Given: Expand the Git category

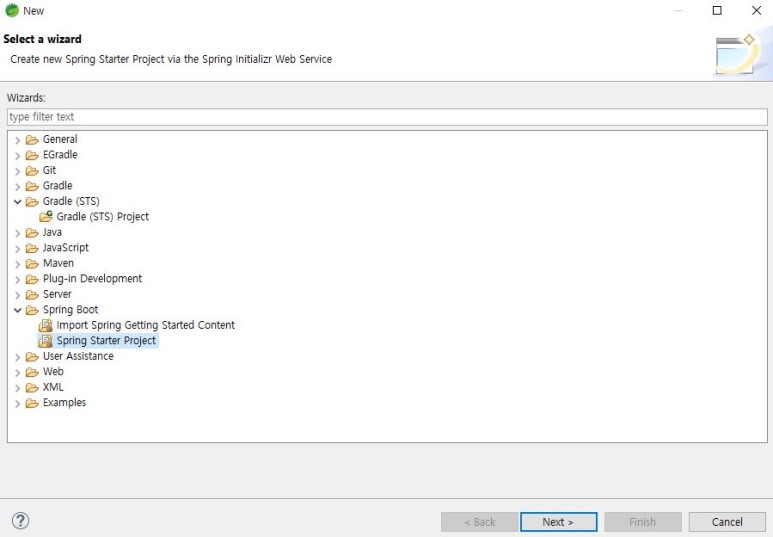Looking at the screenshot, I should point(17,171).
